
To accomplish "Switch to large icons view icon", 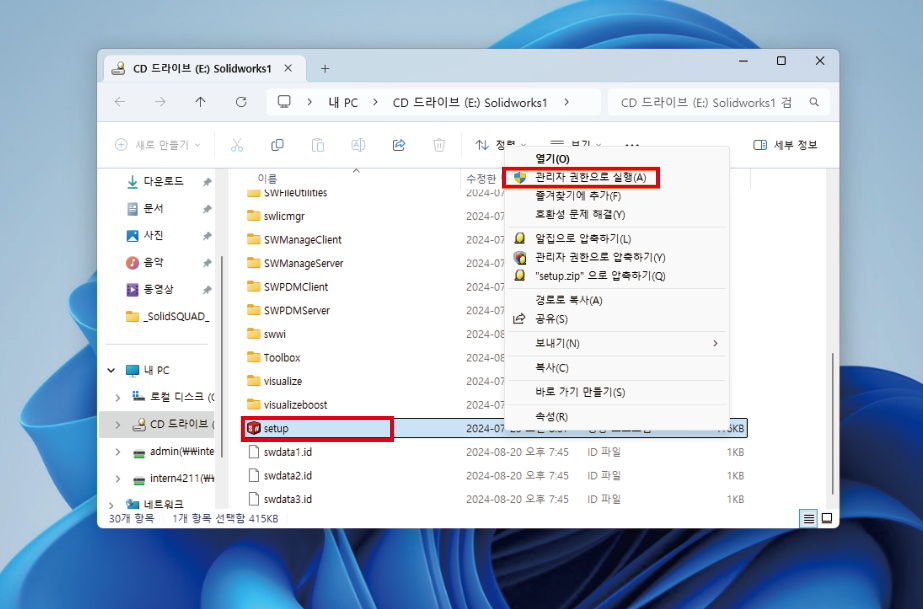I will tap(827, 518).
